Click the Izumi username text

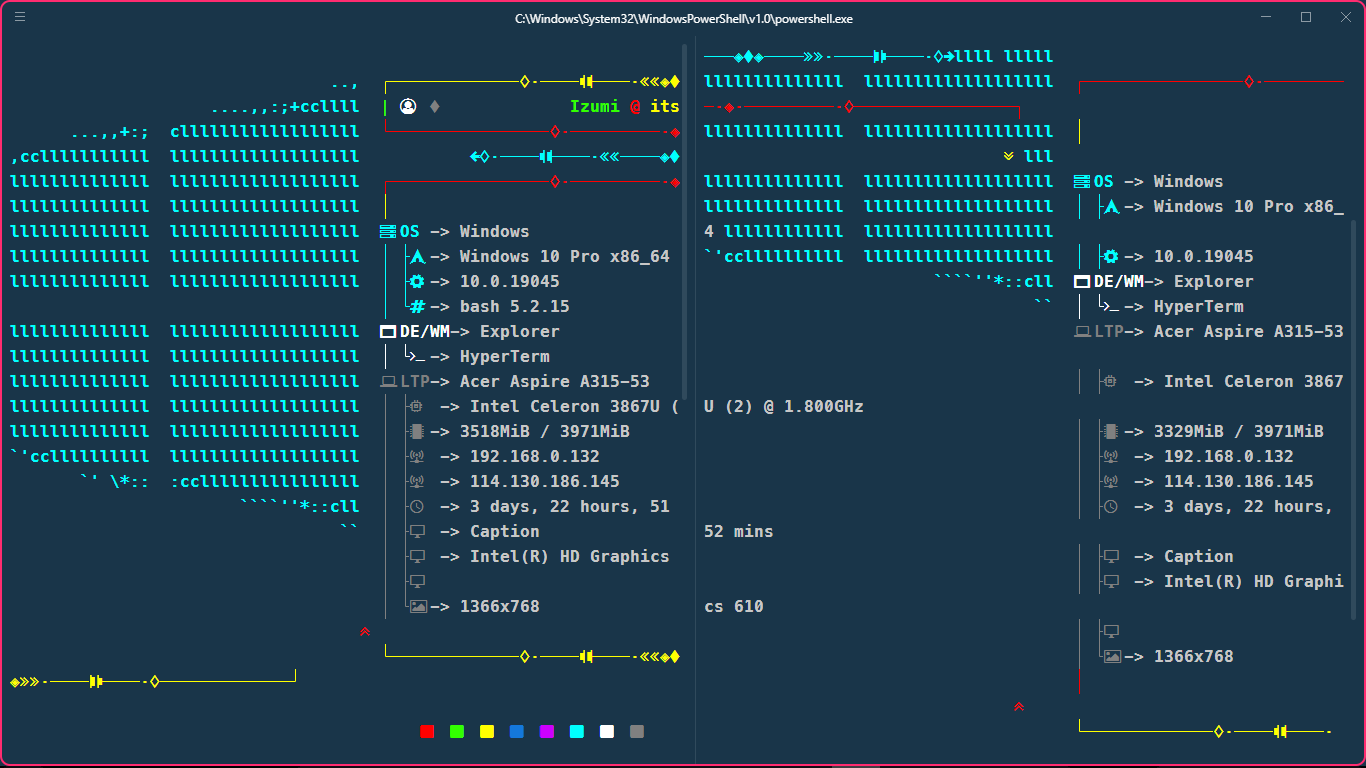[x=597, y=105]
